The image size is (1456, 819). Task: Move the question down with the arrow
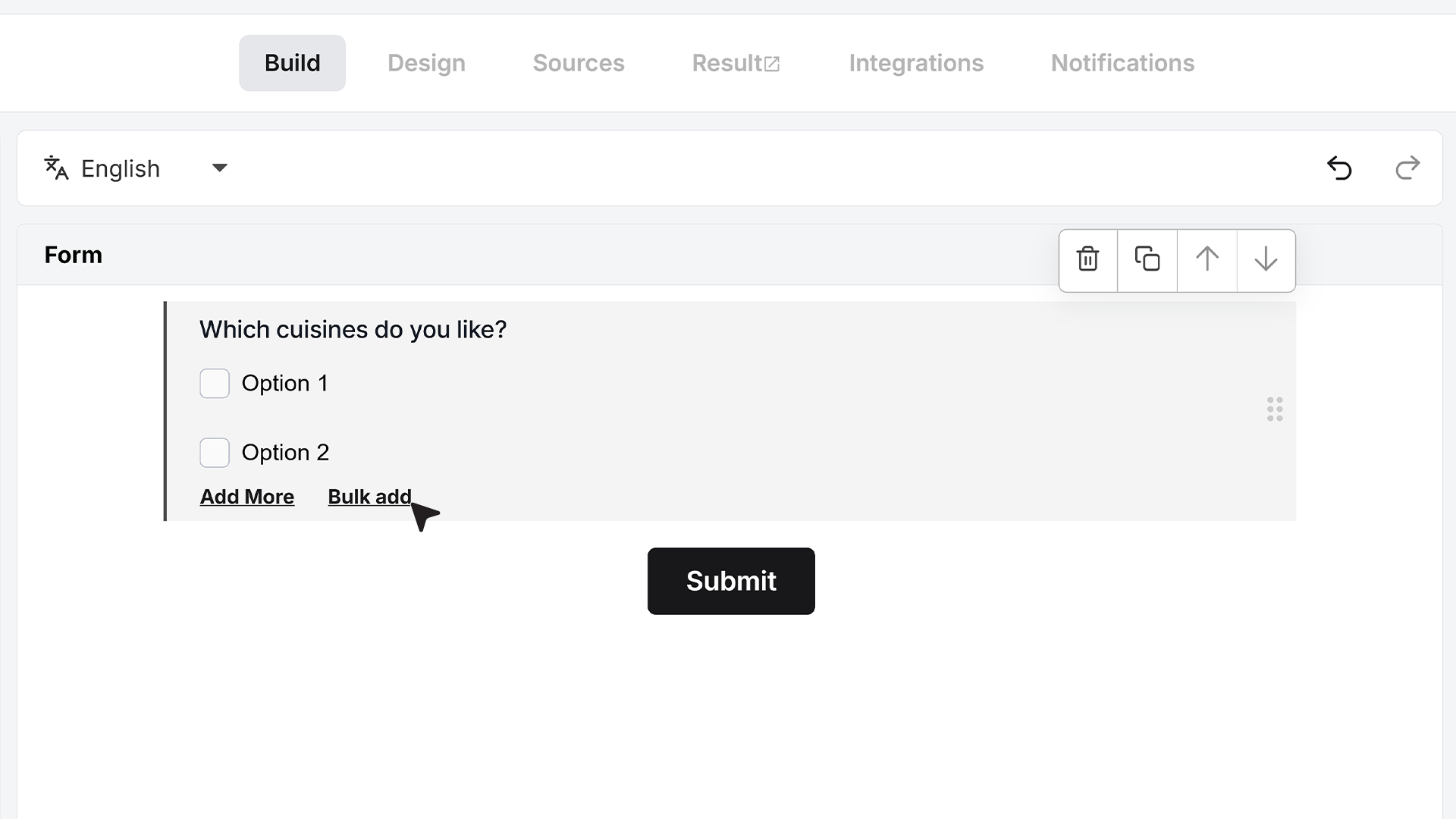1266,260
